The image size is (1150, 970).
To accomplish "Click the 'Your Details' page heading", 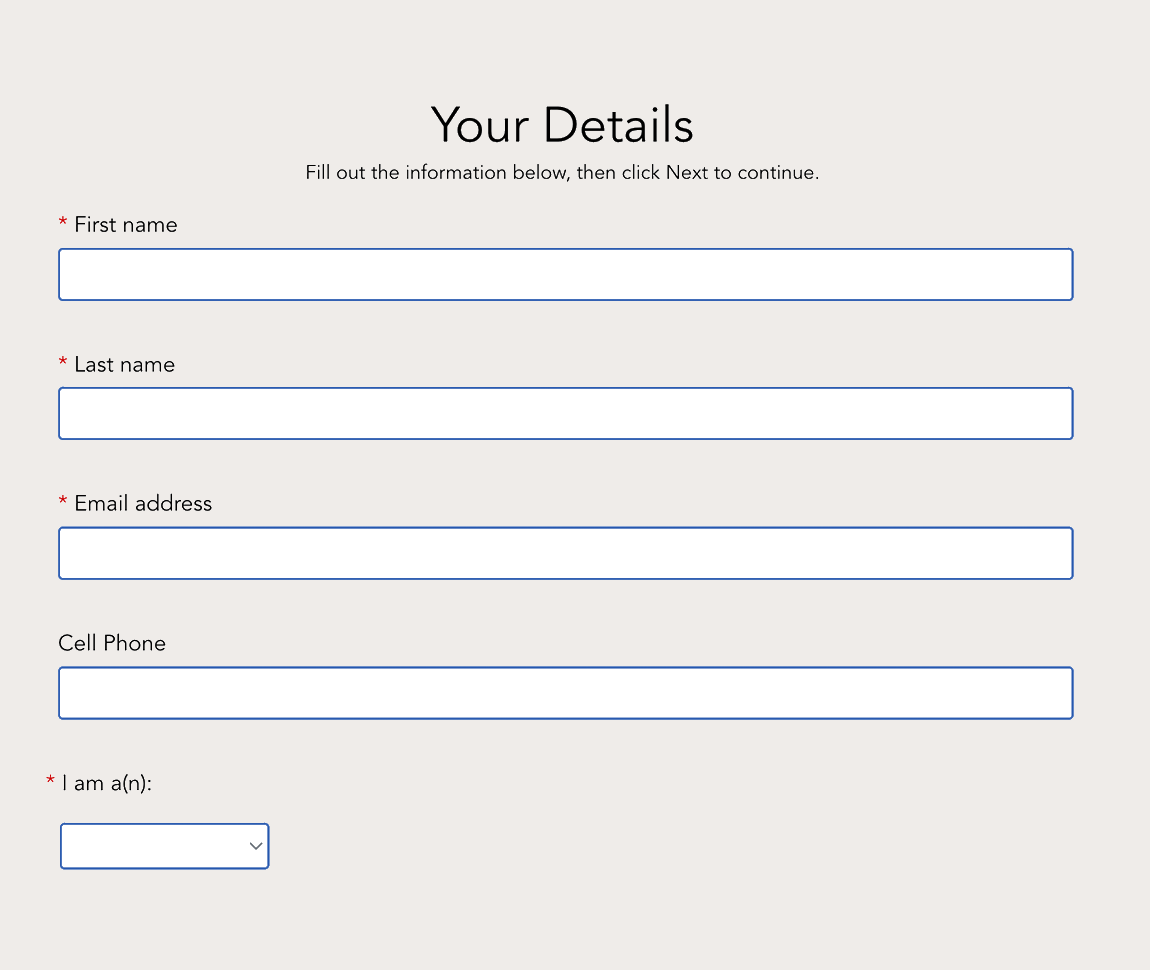I will (x=562, y=125).
